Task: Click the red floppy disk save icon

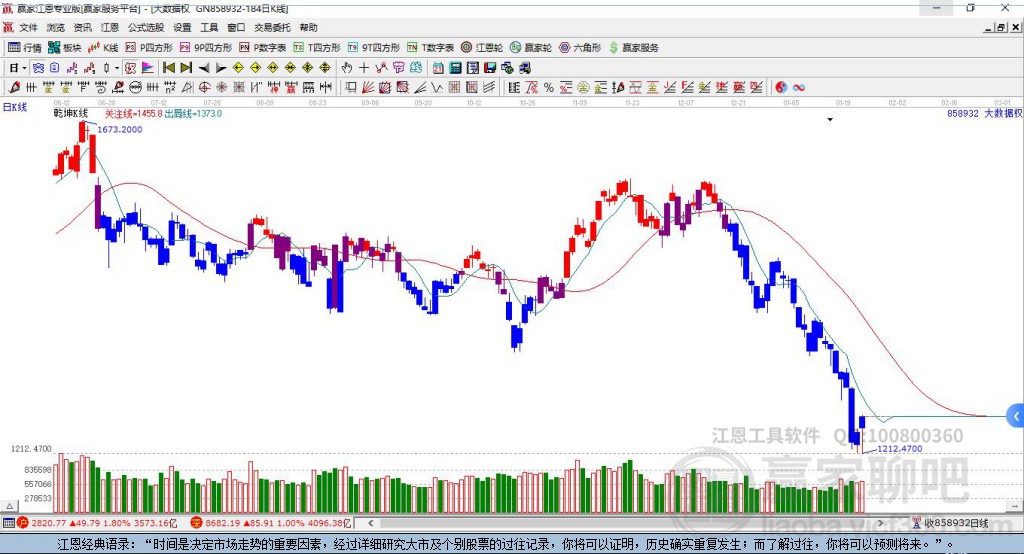Action: point(490,68)
